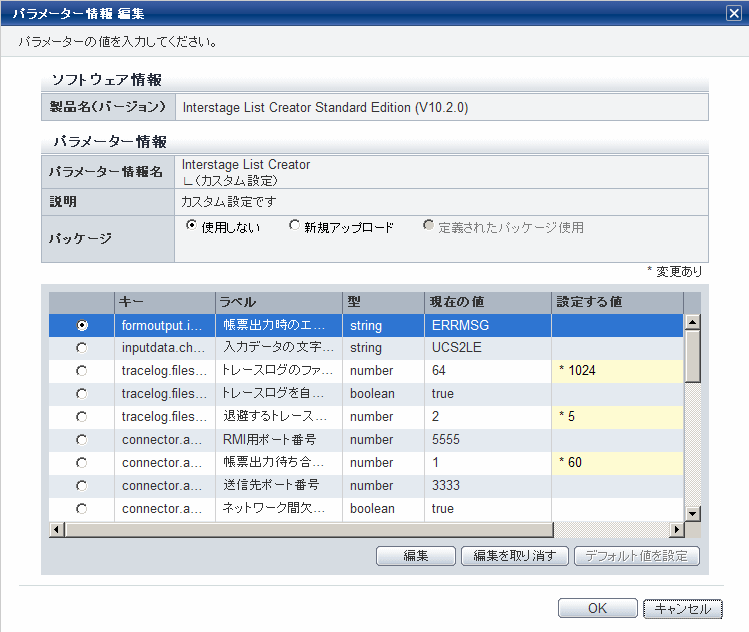Select radio for 帳票出力待ち合 row
This screenshot has height=632, width=749.
click(82, 462)
